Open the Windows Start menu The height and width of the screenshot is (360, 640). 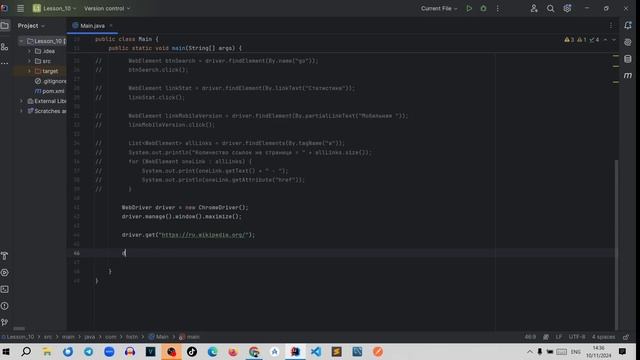click(6, 351)
